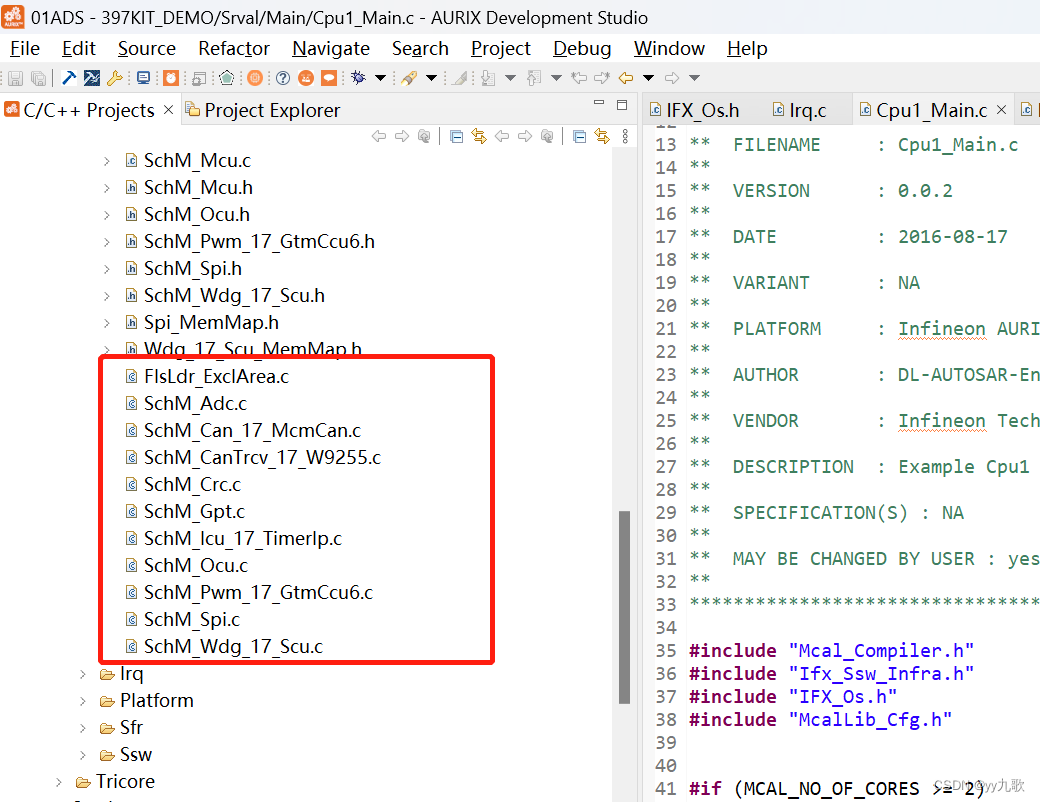This screenshot has width=1040, height=802.
Task: Select SchM_Can_17_McmCan.c in the tree
Action: (x=252, y=431)
